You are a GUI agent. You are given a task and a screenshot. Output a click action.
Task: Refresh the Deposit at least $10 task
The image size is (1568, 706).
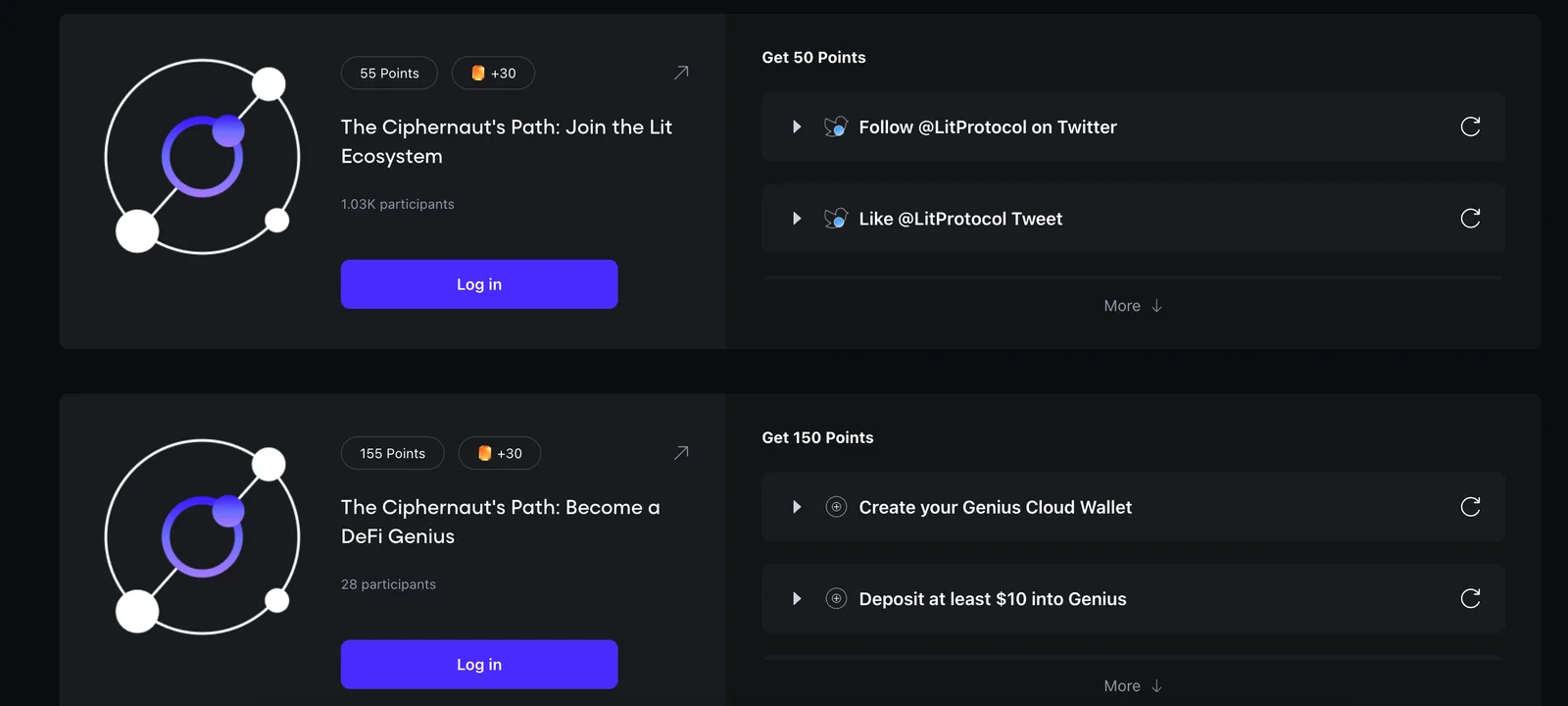[x=1470, y=598]
